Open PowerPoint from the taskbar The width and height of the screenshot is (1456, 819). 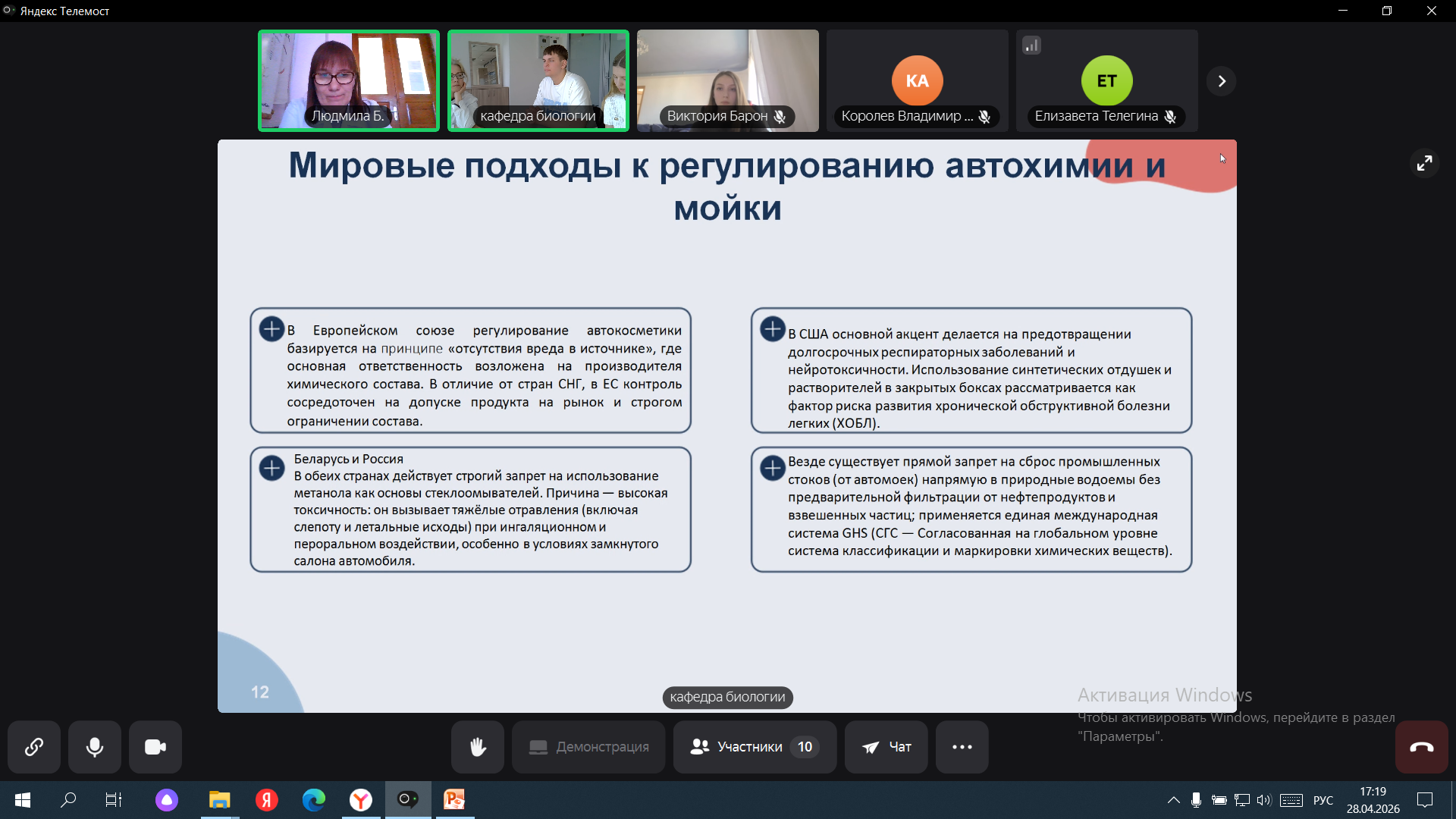pyautogui.click(x=454, y=799)
